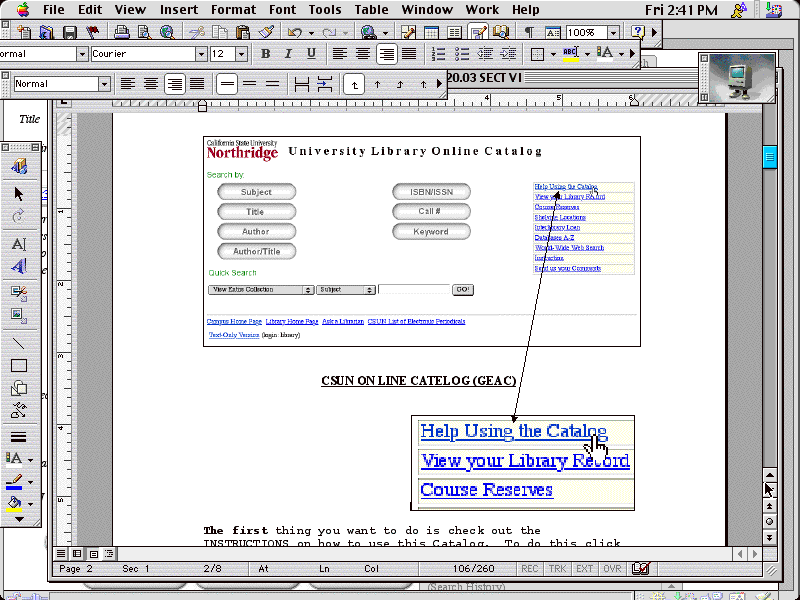The width and height of the screenshot is (800, 600).
Task: Open the File menu
Action: pyautogui.click(x=54, y=10)
